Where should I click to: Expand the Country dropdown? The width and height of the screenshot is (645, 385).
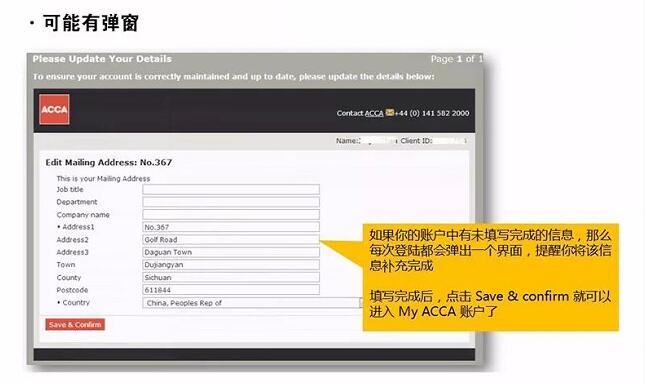(x=252, y=303)
